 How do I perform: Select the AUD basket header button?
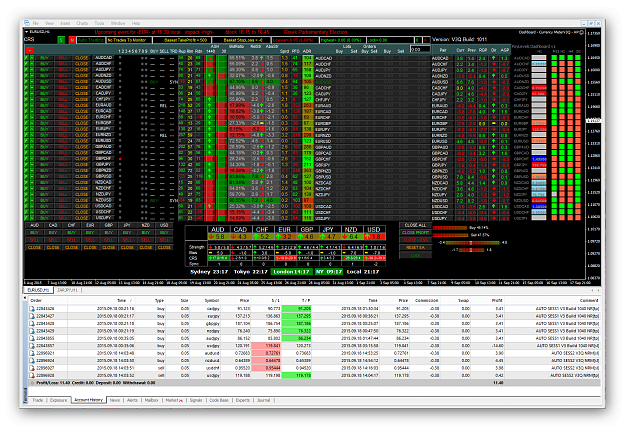(35, 225)
